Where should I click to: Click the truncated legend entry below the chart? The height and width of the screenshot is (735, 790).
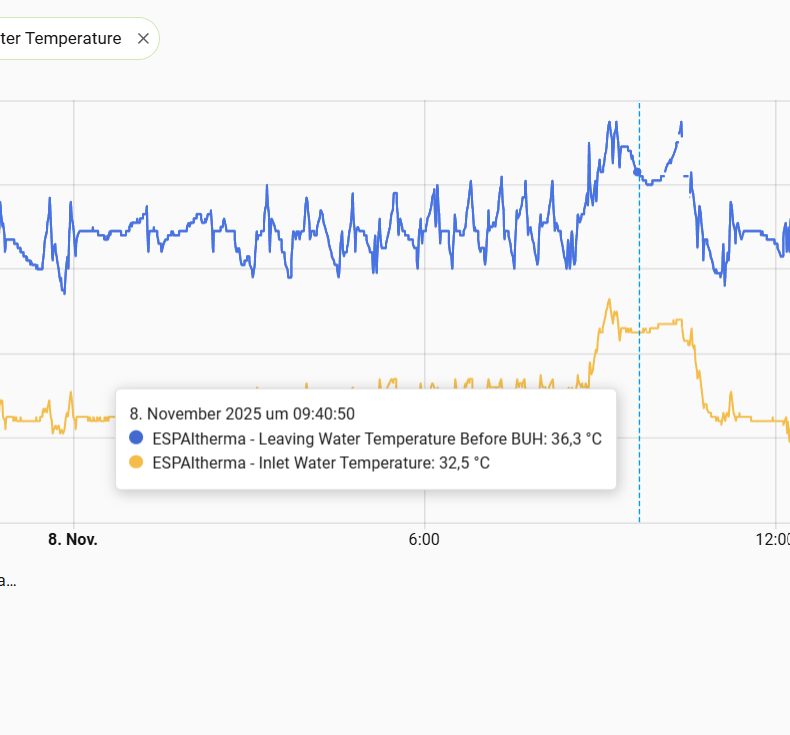pyautogui.click(x=8, y=580)
